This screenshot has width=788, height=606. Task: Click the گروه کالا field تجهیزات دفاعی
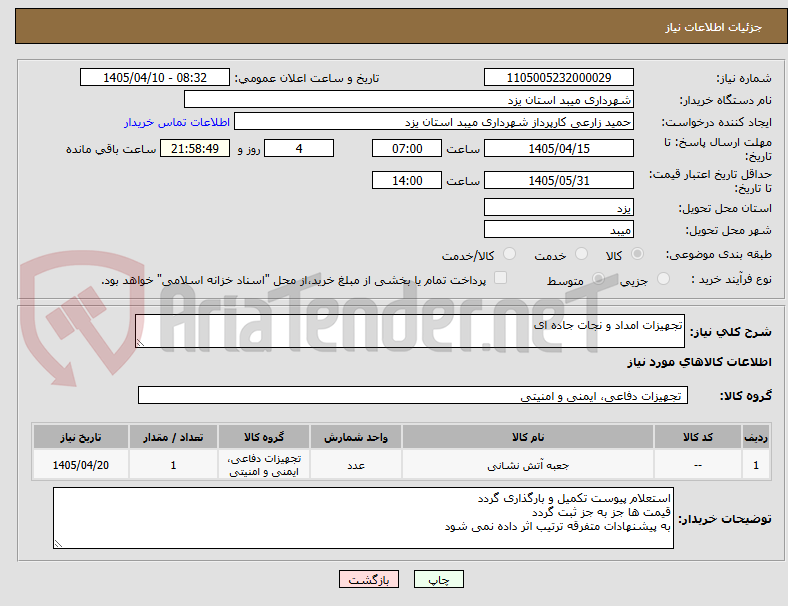click(x=413, y=395)
